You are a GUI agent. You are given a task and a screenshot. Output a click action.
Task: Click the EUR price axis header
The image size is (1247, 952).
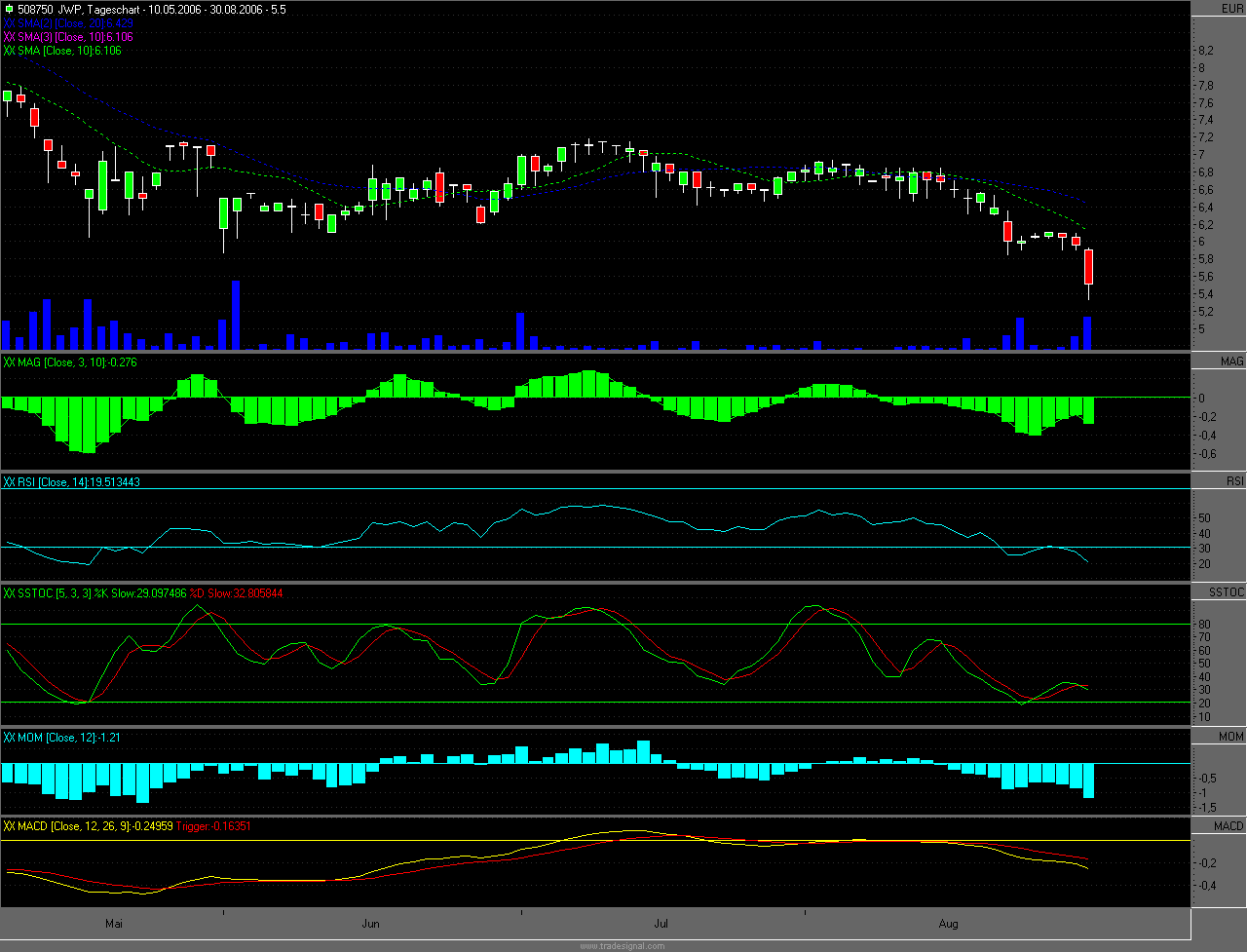coord(1231,9)
